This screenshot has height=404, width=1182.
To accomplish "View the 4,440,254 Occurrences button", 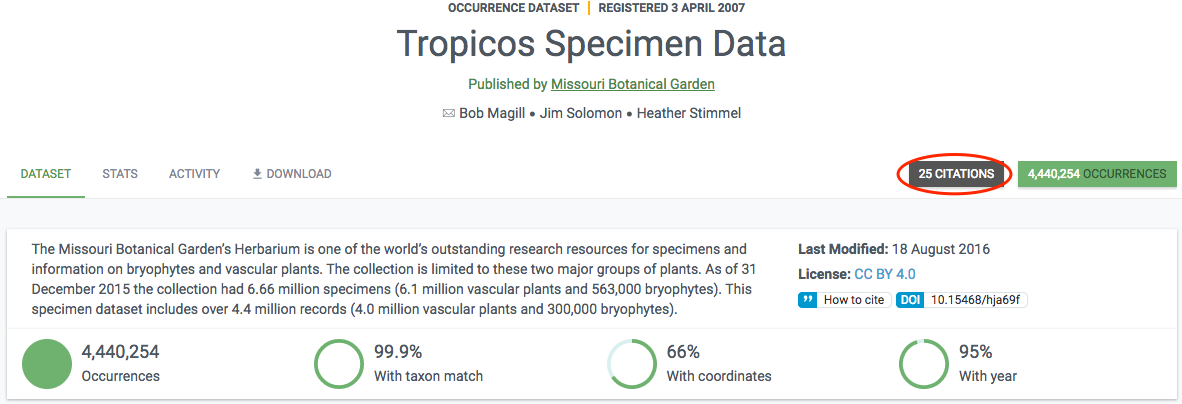I will coord(1097,173).
